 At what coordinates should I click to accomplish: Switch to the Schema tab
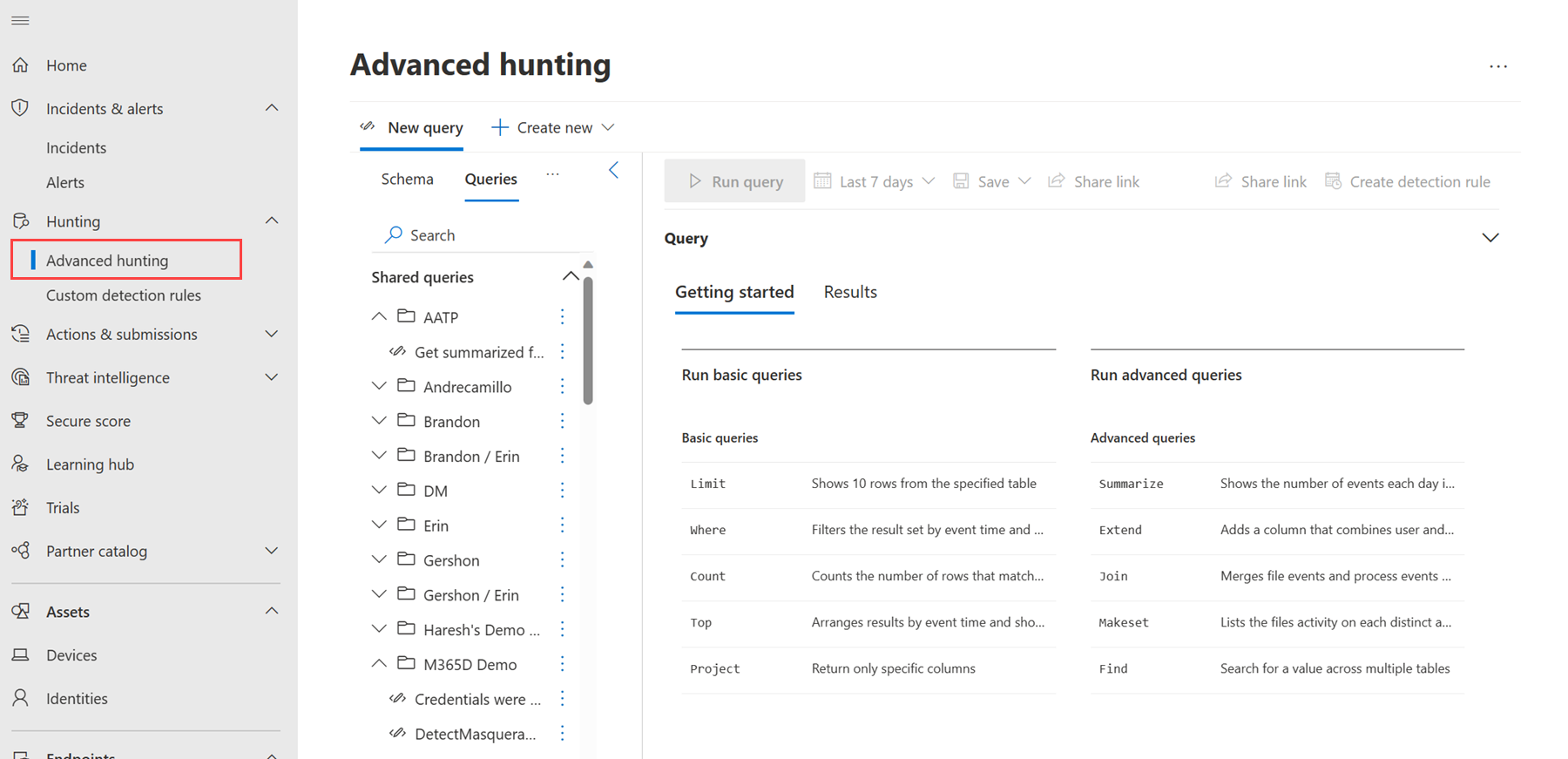(x=407, y=179)
